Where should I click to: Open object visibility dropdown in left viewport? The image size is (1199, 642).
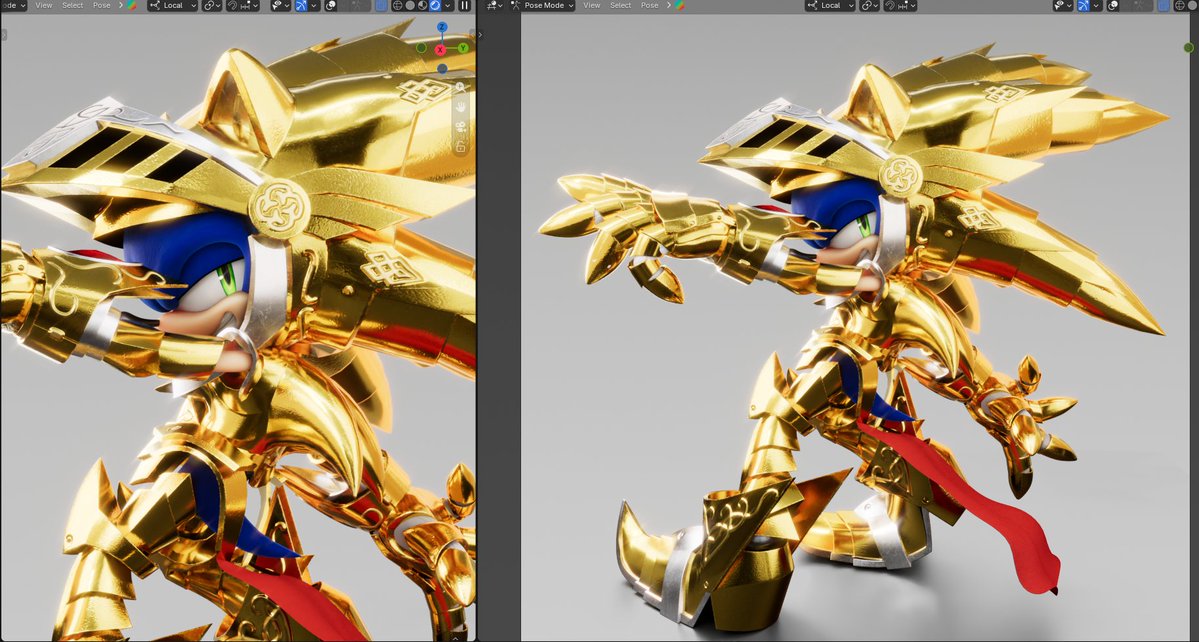[281, 5]
